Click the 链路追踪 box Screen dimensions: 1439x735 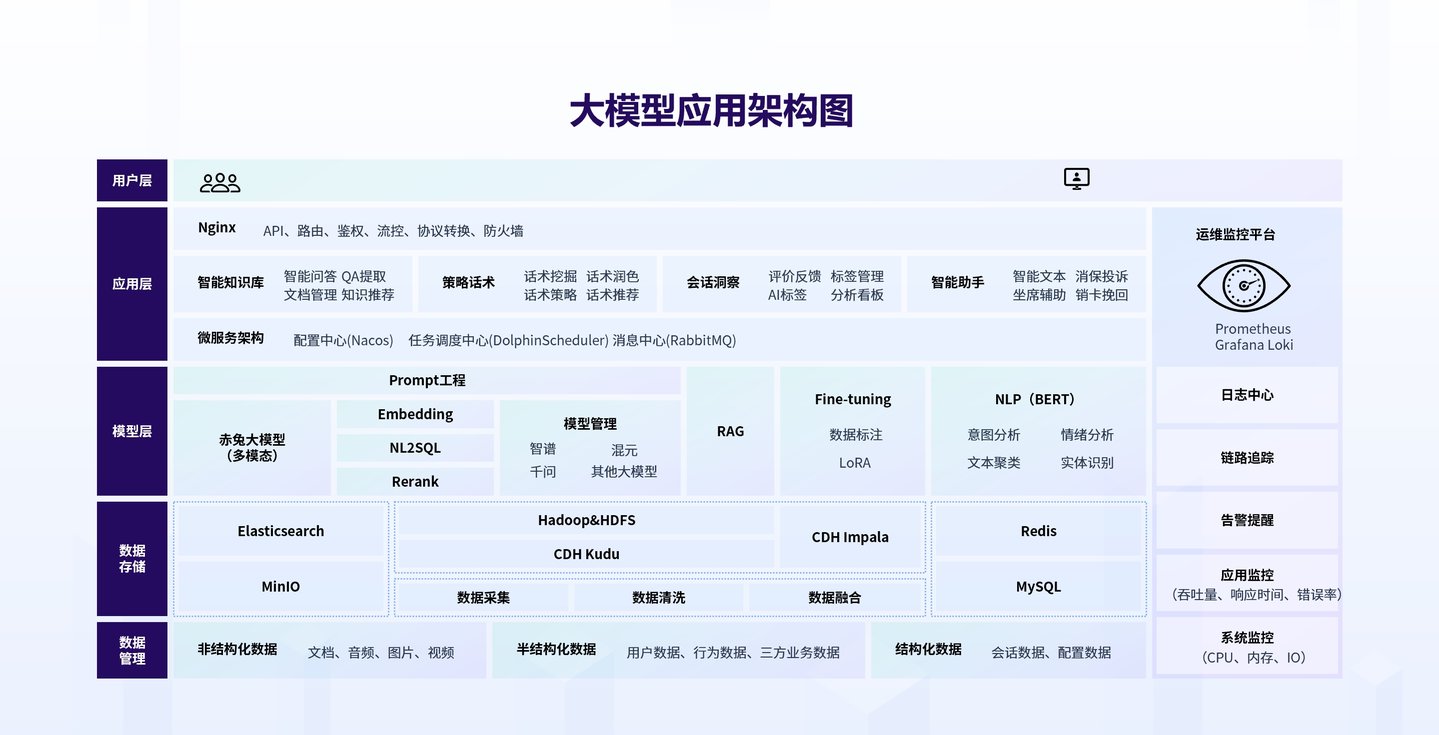pyautogui.click(x=1247, y=457)
